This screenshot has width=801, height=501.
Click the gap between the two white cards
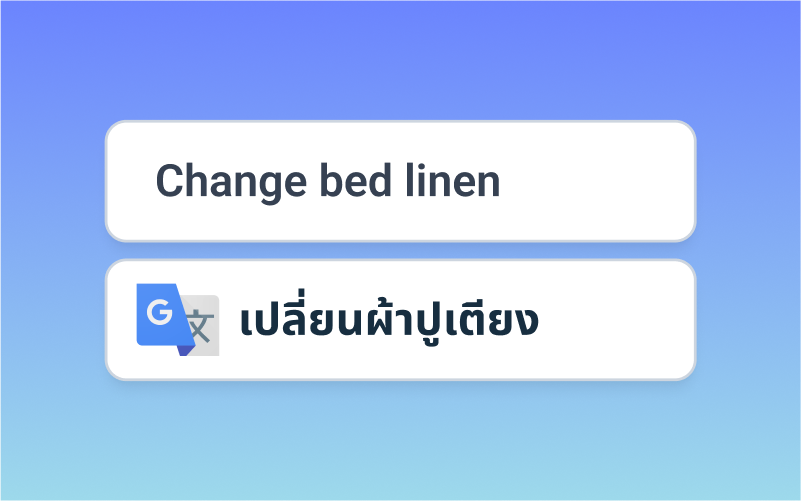[x=400, y=251]
